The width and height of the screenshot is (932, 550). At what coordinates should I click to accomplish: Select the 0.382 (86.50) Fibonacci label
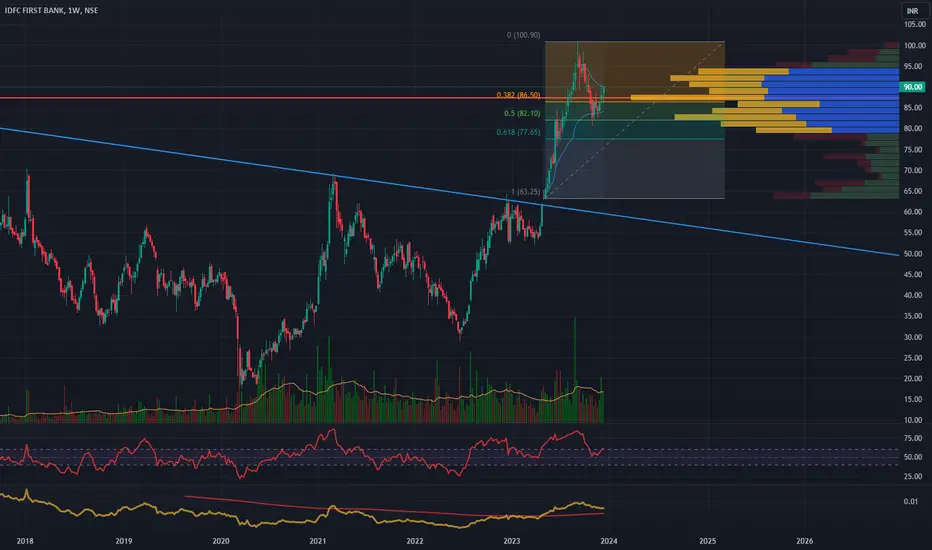pyautogui.click(x=518, y=95)
